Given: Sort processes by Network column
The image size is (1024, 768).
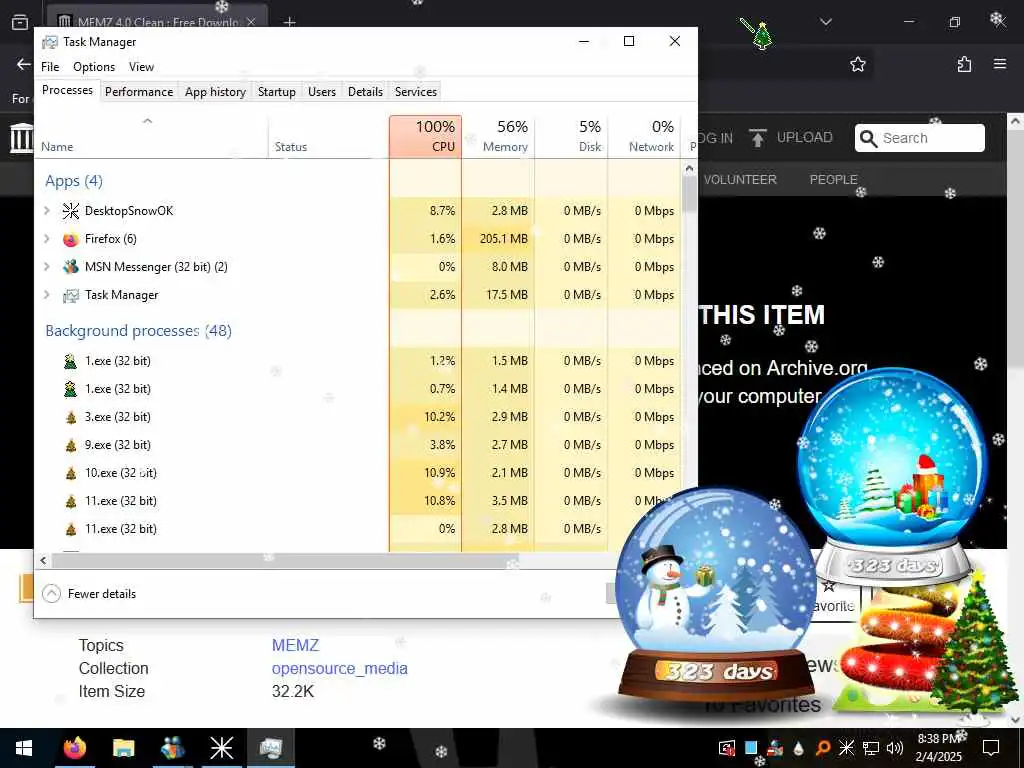Looking at the screenshot, I should [x=645, y=136].
